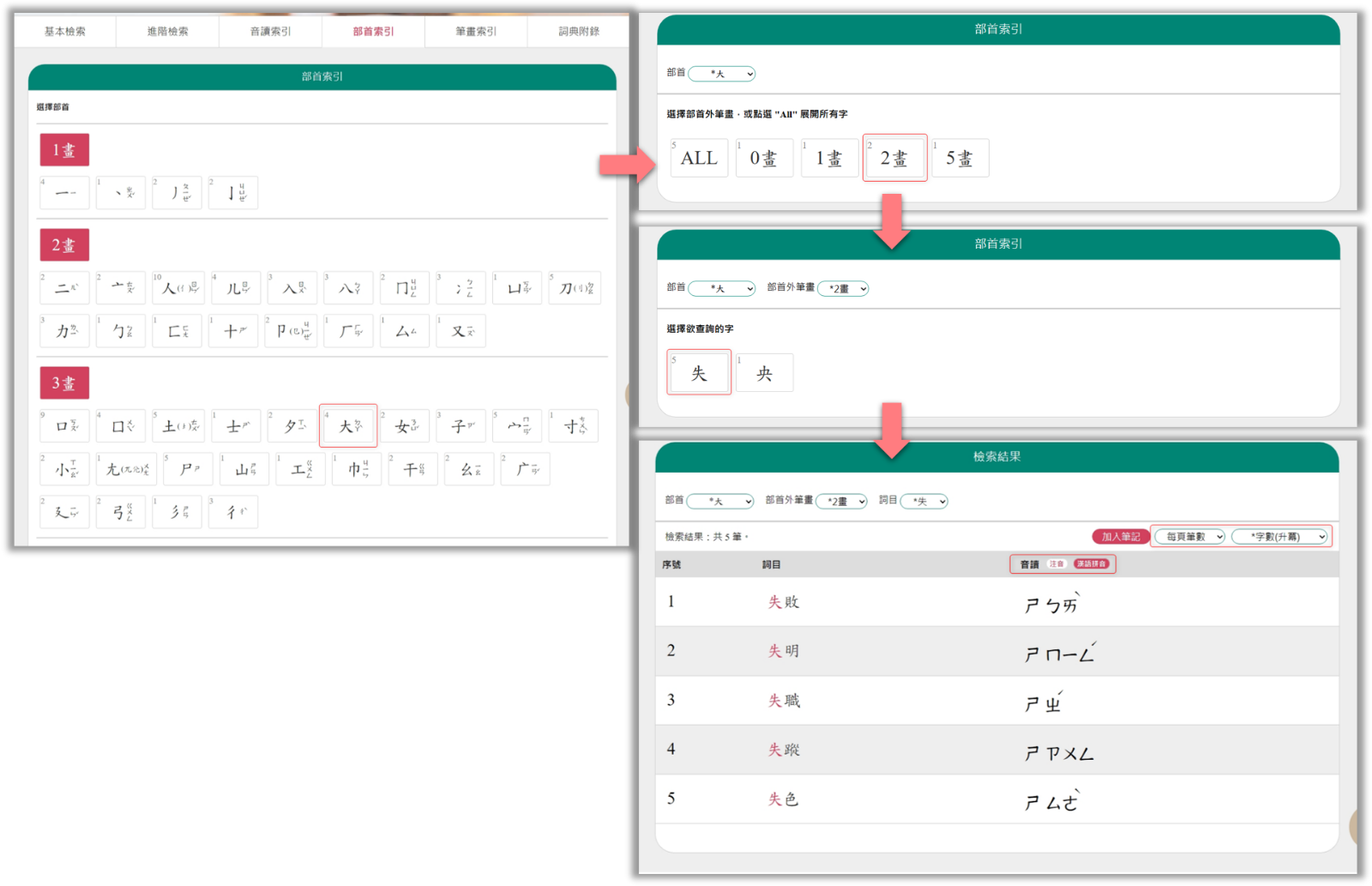
Task: Select the radical 丿 tile
Action: click(x=177, y=193)
